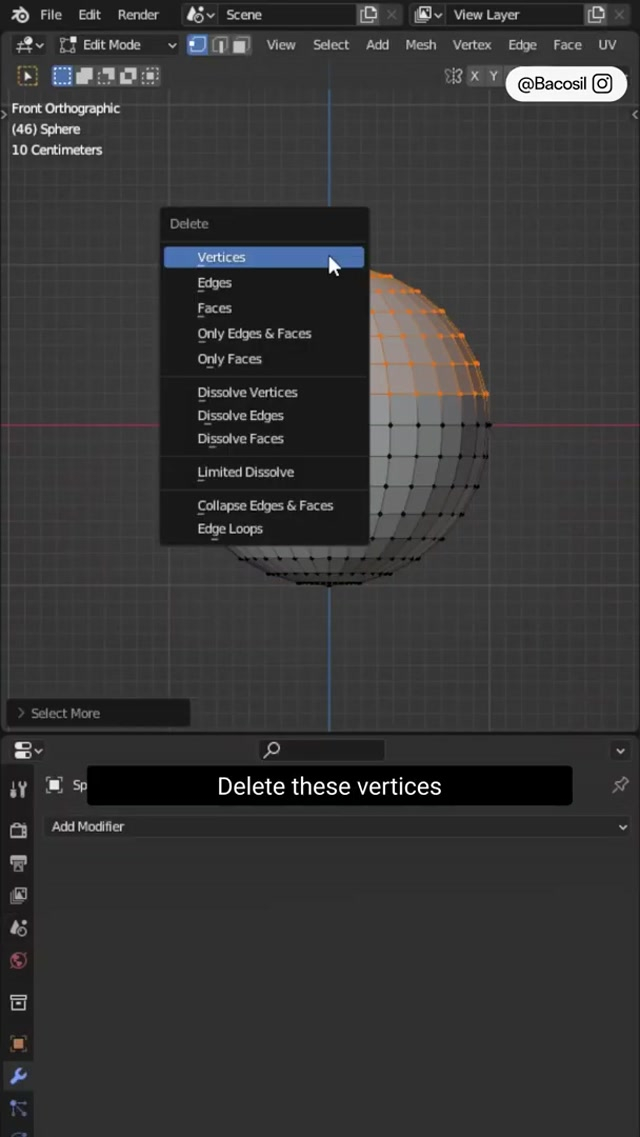The height and width of the screenshot is (1137, 640).
Task: Open the Mesh menu in header
Action: pos(420,45)
